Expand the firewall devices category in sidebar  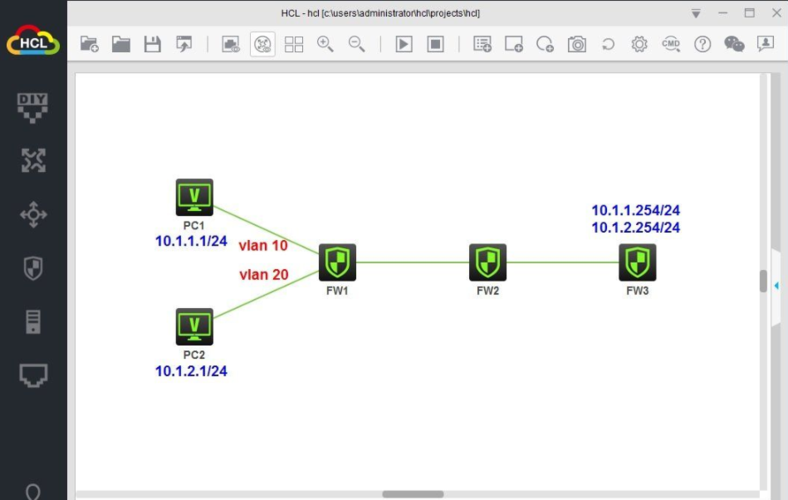[x=33, y=268]
